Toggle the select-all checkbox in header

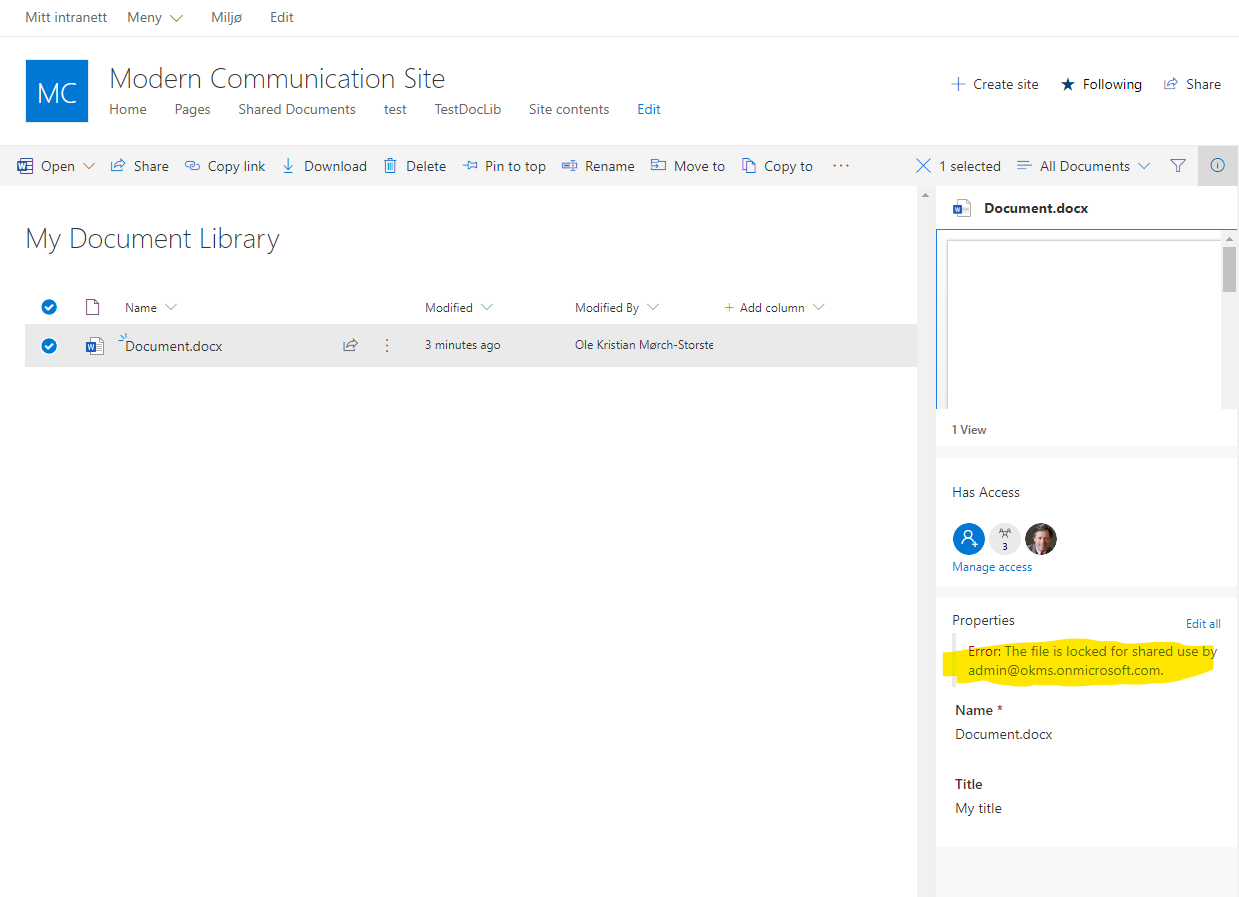point(49,307)
